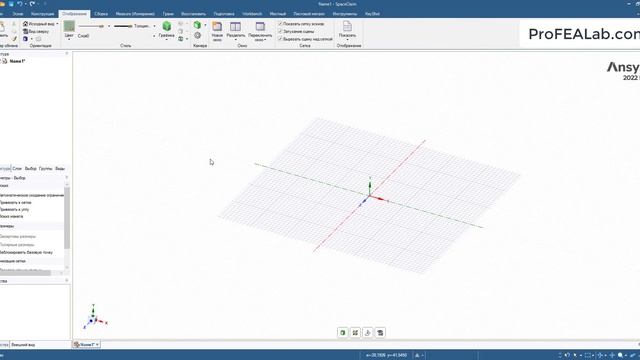Click the first green solid mode icon in viewport
Image resolution: width=640 pixels, height=360 pixels.
click(343, 333)
